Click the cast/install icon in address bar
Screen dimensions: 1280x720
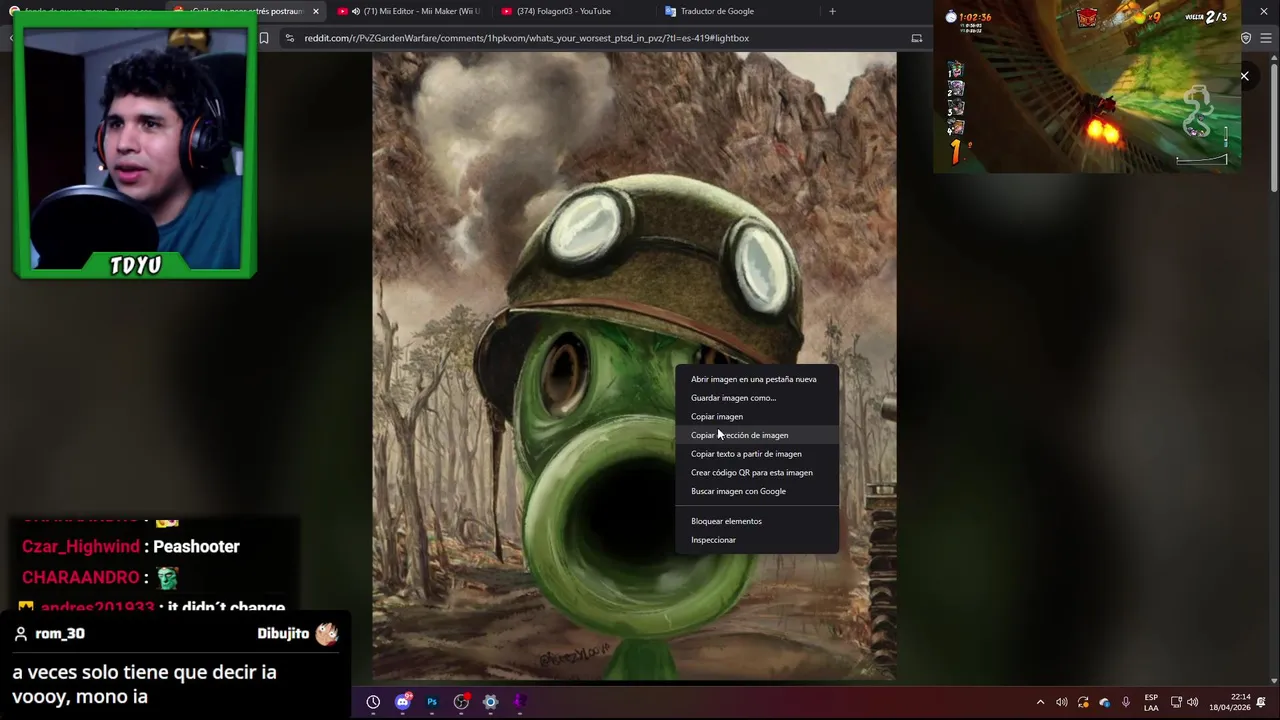[x=916, y=38]
